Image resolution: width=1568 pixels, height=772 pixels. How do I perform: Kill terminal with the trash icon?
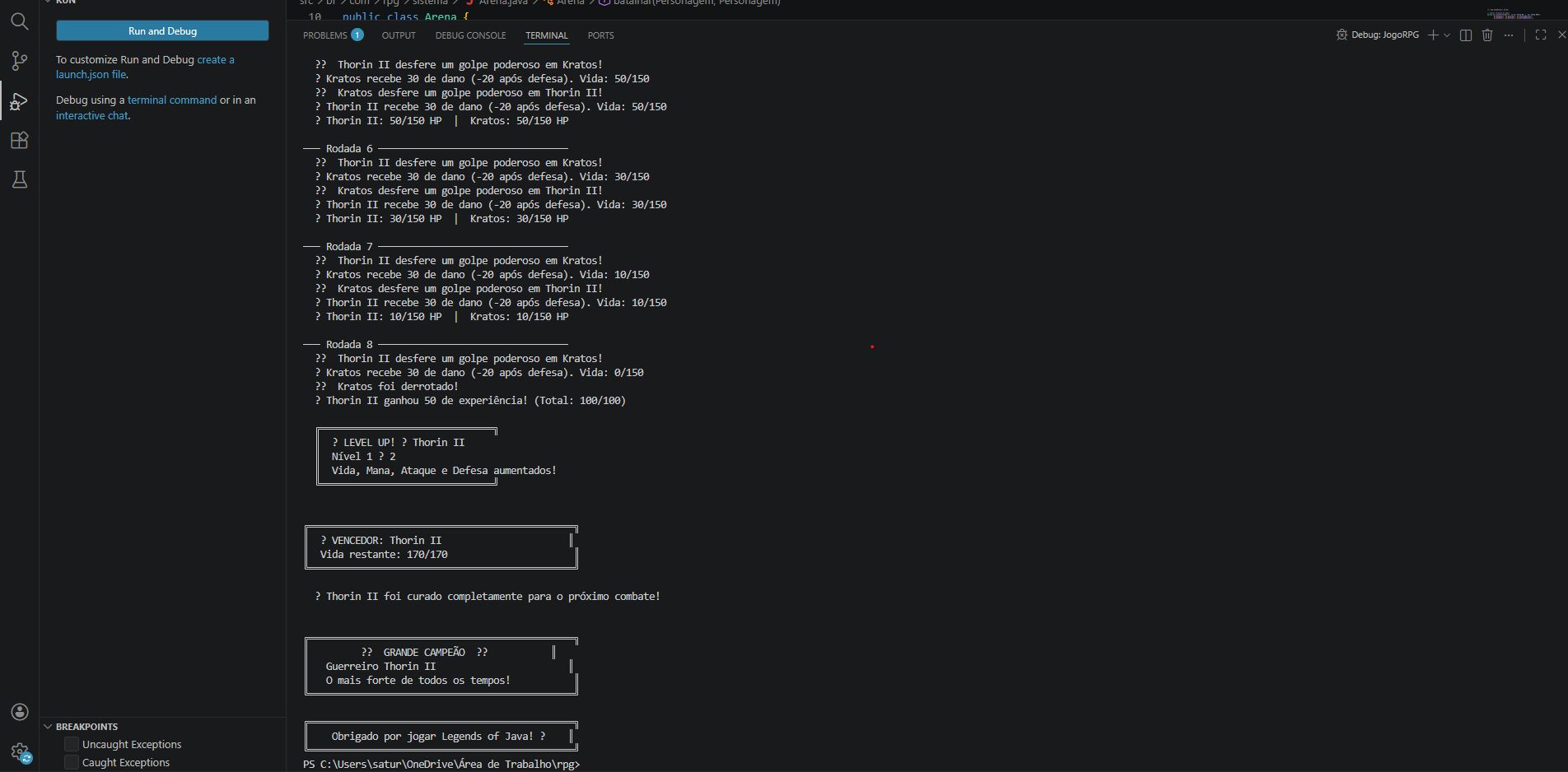(1487, 35)
